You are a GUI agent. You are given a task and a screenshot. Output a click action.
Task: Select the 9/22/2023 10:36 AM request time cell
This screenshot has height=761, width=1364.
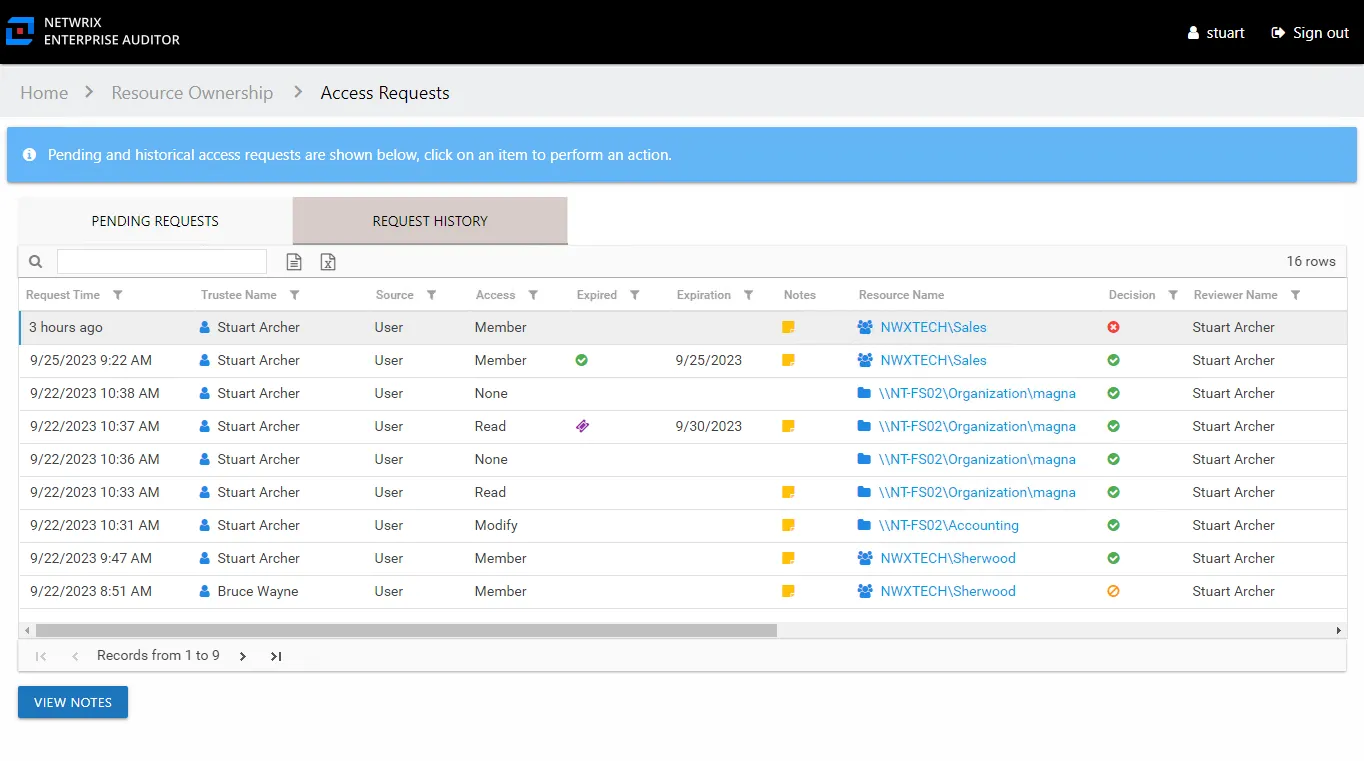(94, 459)
